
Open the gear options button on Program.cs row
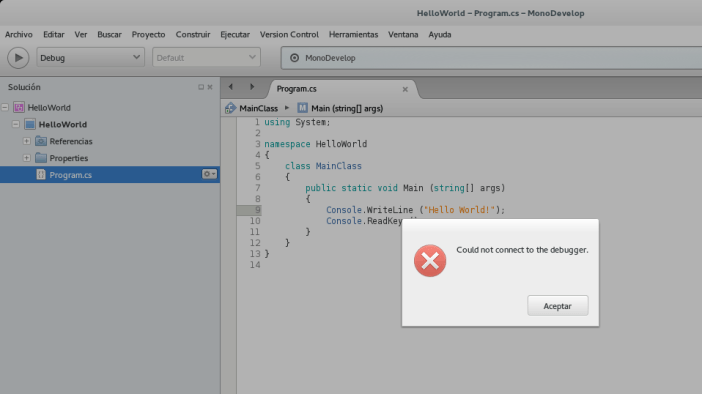click(x=209, y=174)
